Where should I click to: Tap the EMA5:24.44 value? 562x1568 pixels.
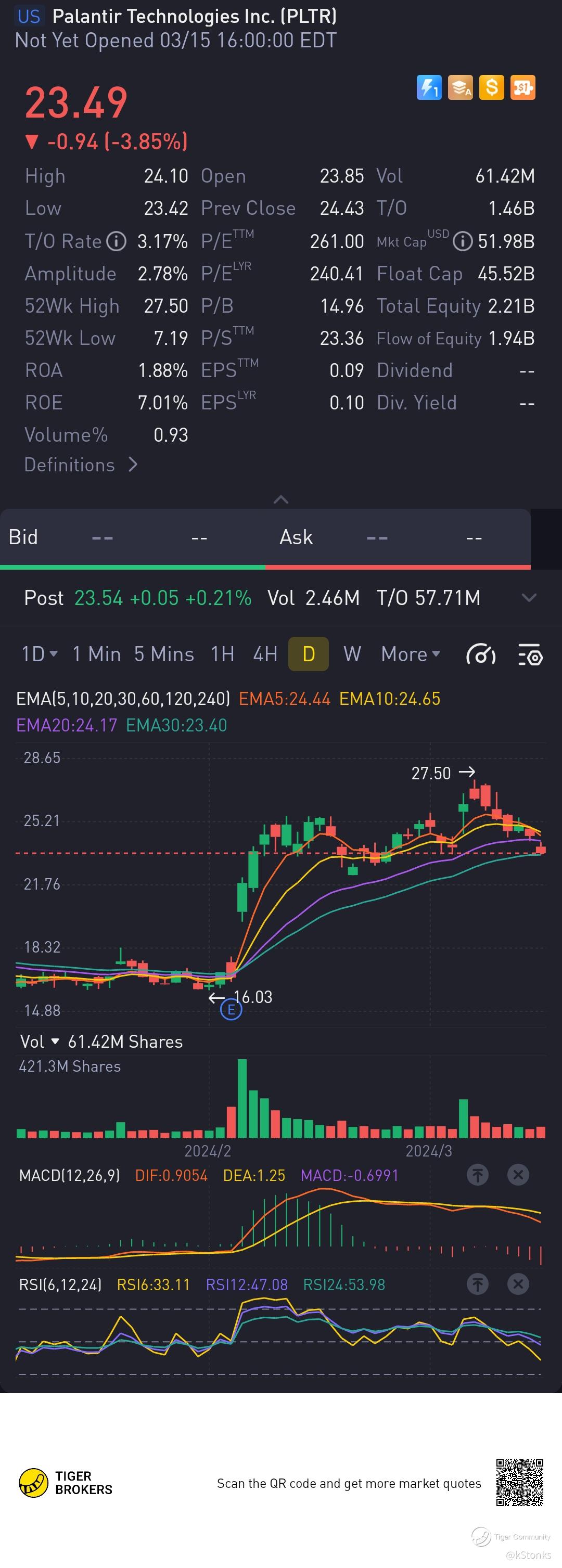click(x=284, y=699)
